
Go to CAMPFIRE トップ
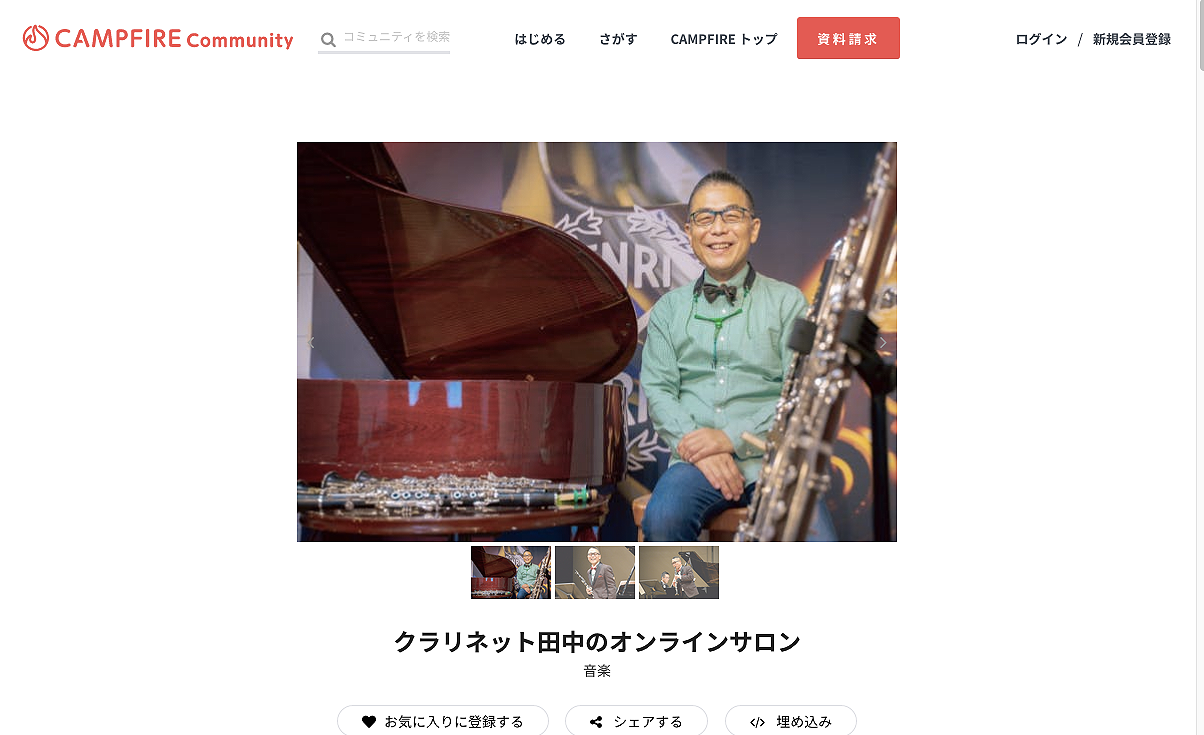[x=723, y=39]
